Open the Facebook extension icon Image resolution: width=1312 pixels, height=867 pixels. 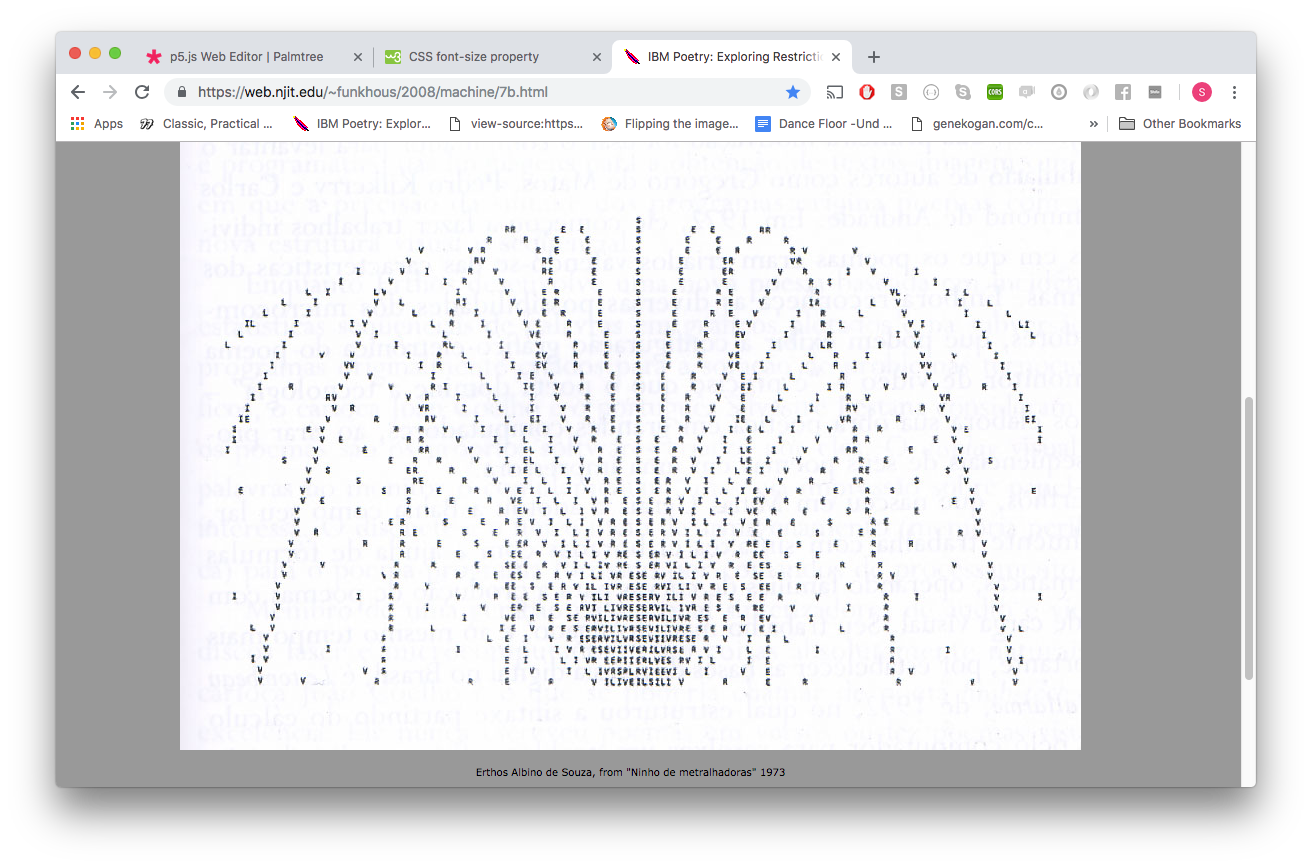tap(1123, 92)
